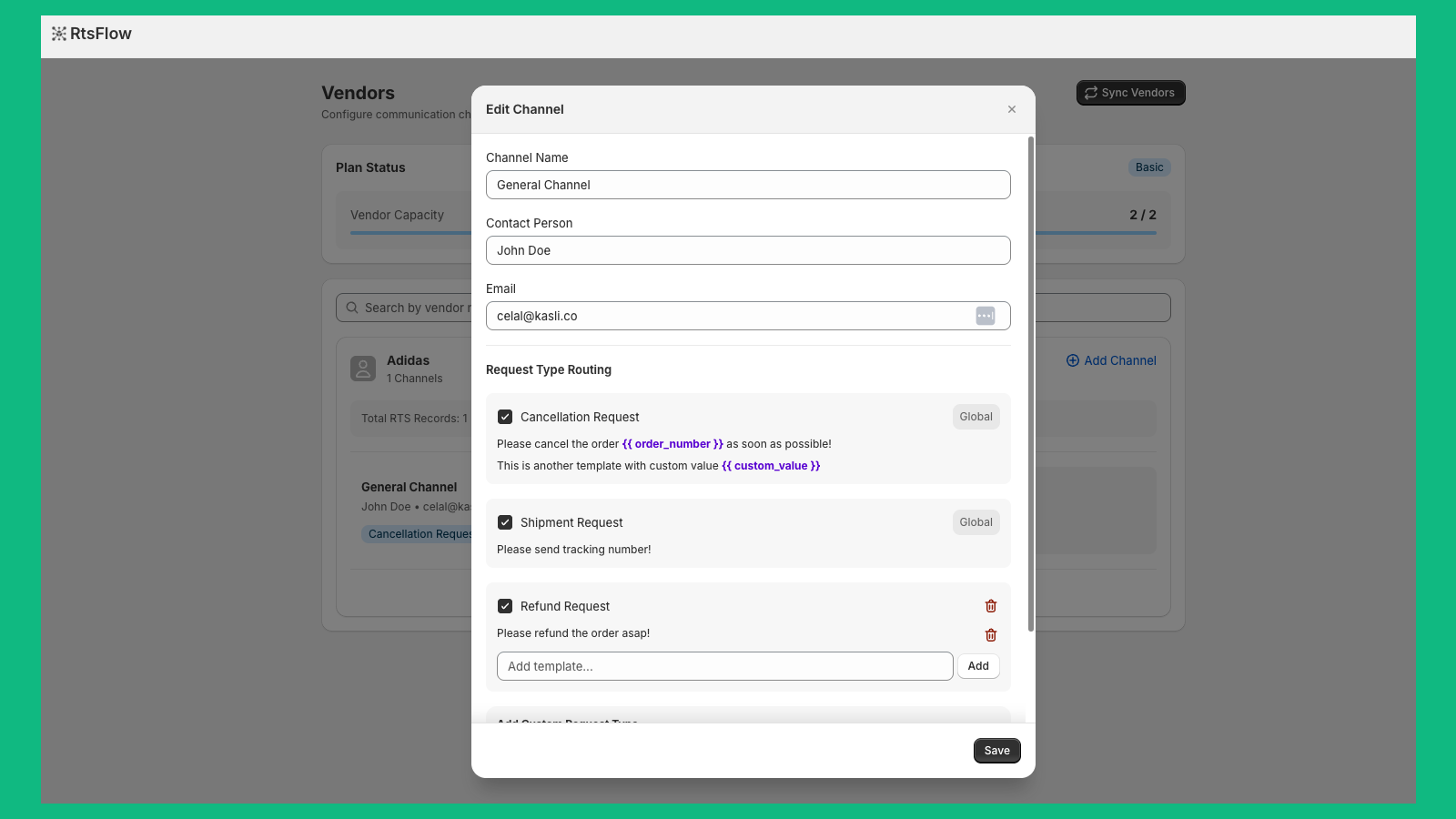Image resolution: width=1456 pixels, height=819 pixels.
Task: Click 'Please send tracking number!' template text
Action: 574,550
